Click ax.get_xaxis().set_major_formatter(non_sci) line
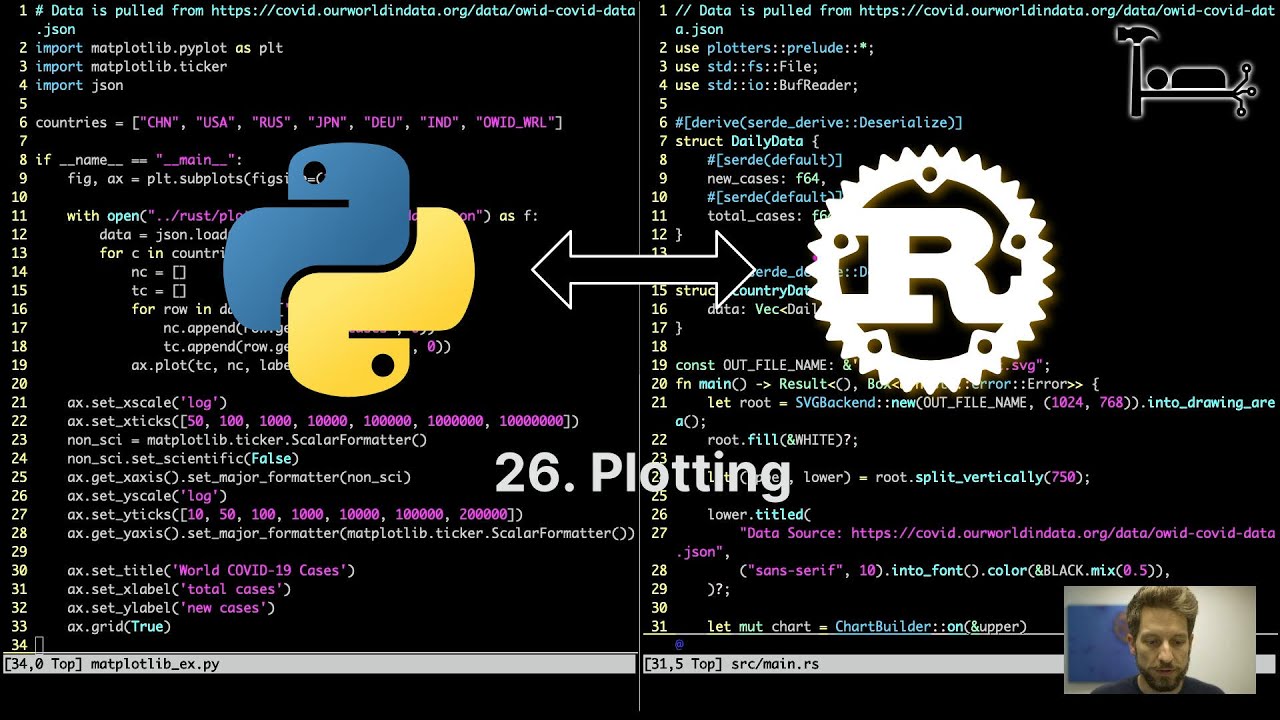This screenshot has height=720, width=1280. click(x=239, y=477)
